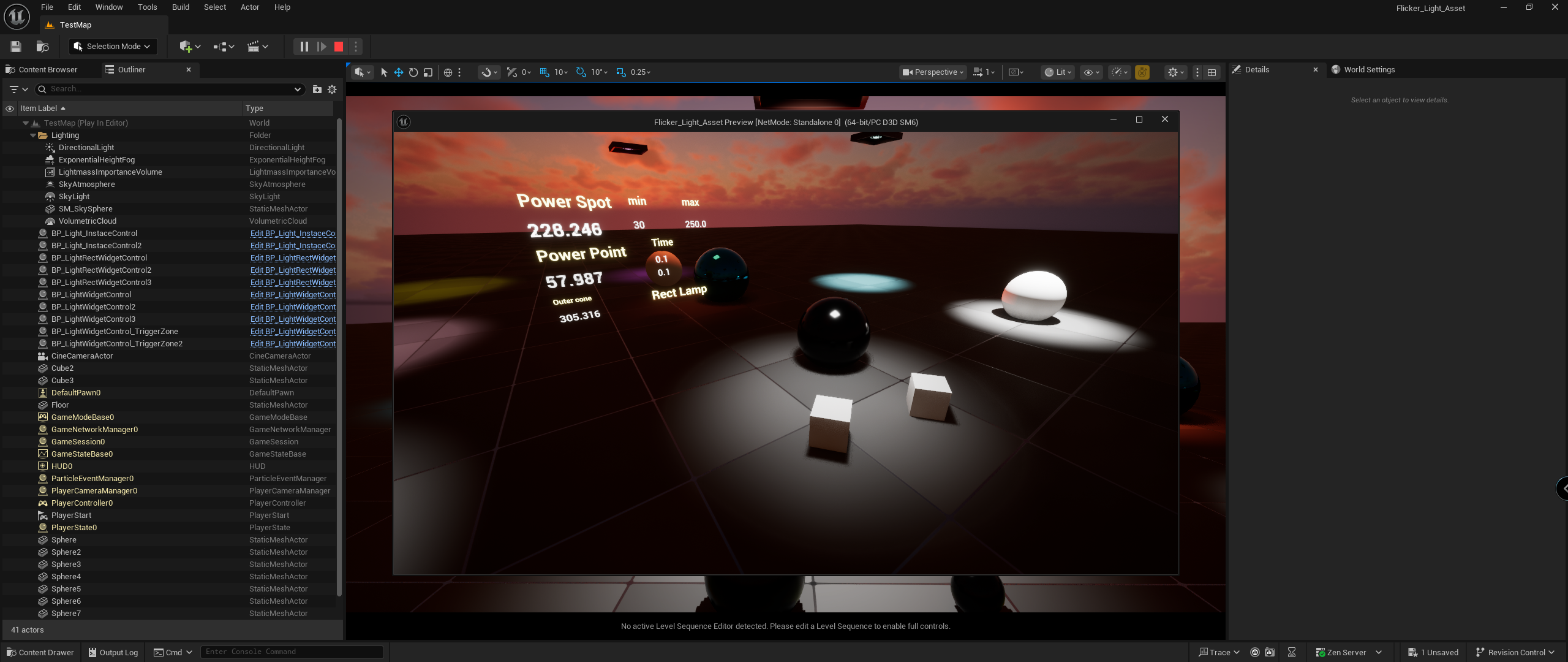
Task: Activate the Translate move gizmo tool
Action: click(x=399, y=72)
